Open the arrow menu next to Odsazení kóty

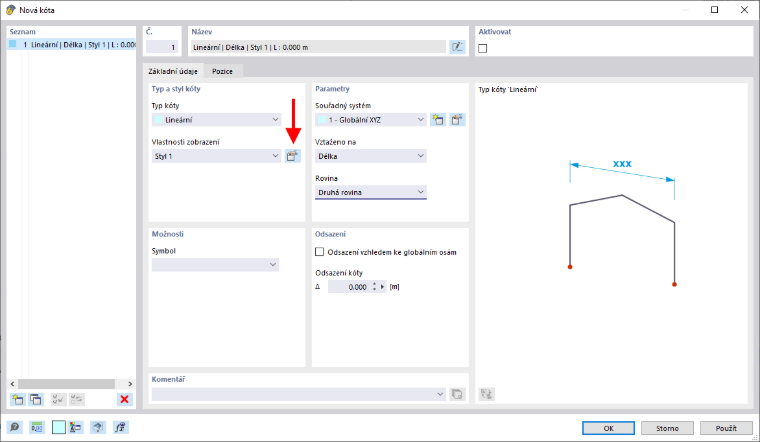[x=382, y=287]
